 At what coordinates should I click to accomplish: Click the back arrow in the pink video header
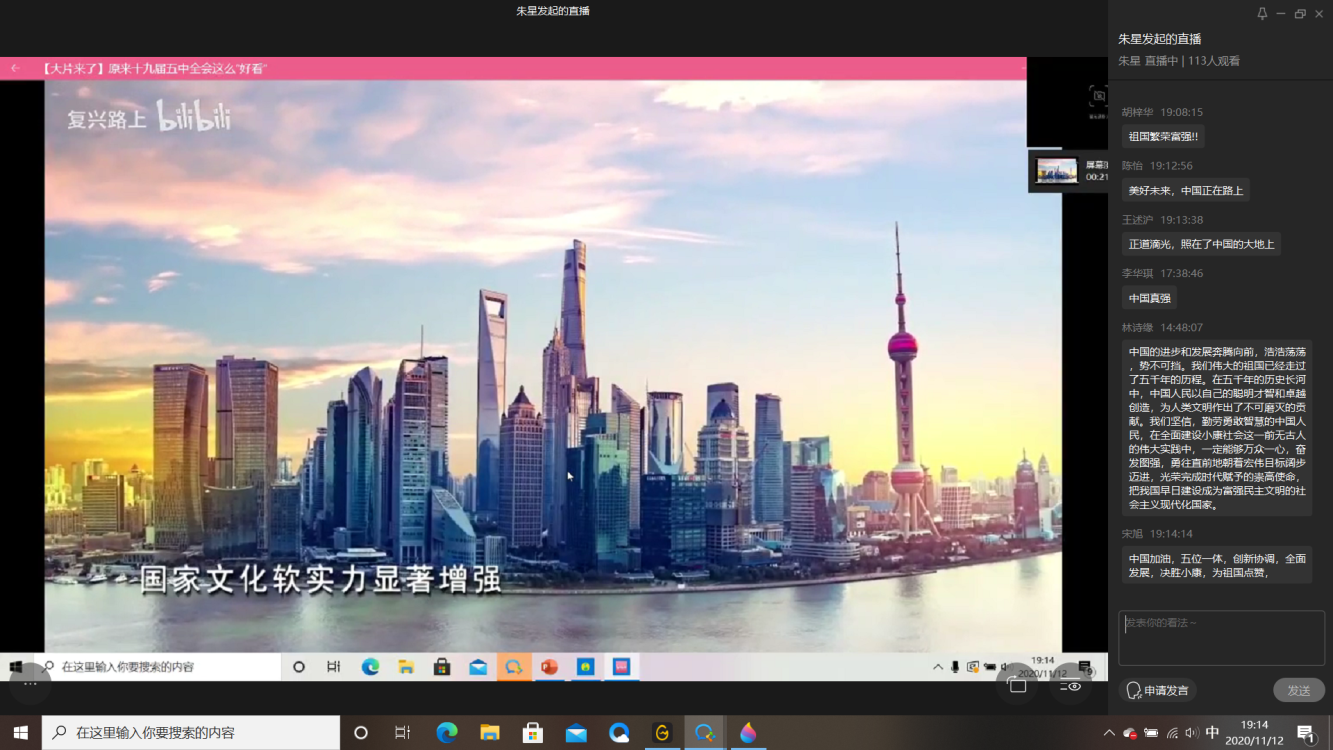point(15,68)
